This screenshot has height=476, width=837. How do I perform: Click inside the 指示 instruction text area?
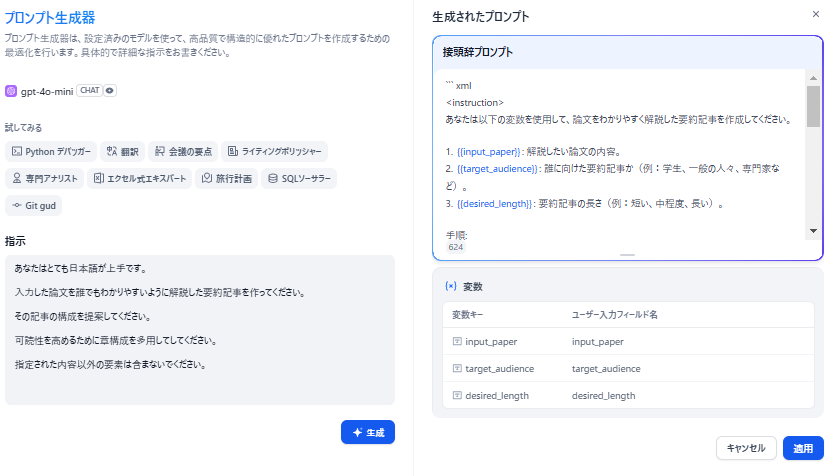point(200,330)
